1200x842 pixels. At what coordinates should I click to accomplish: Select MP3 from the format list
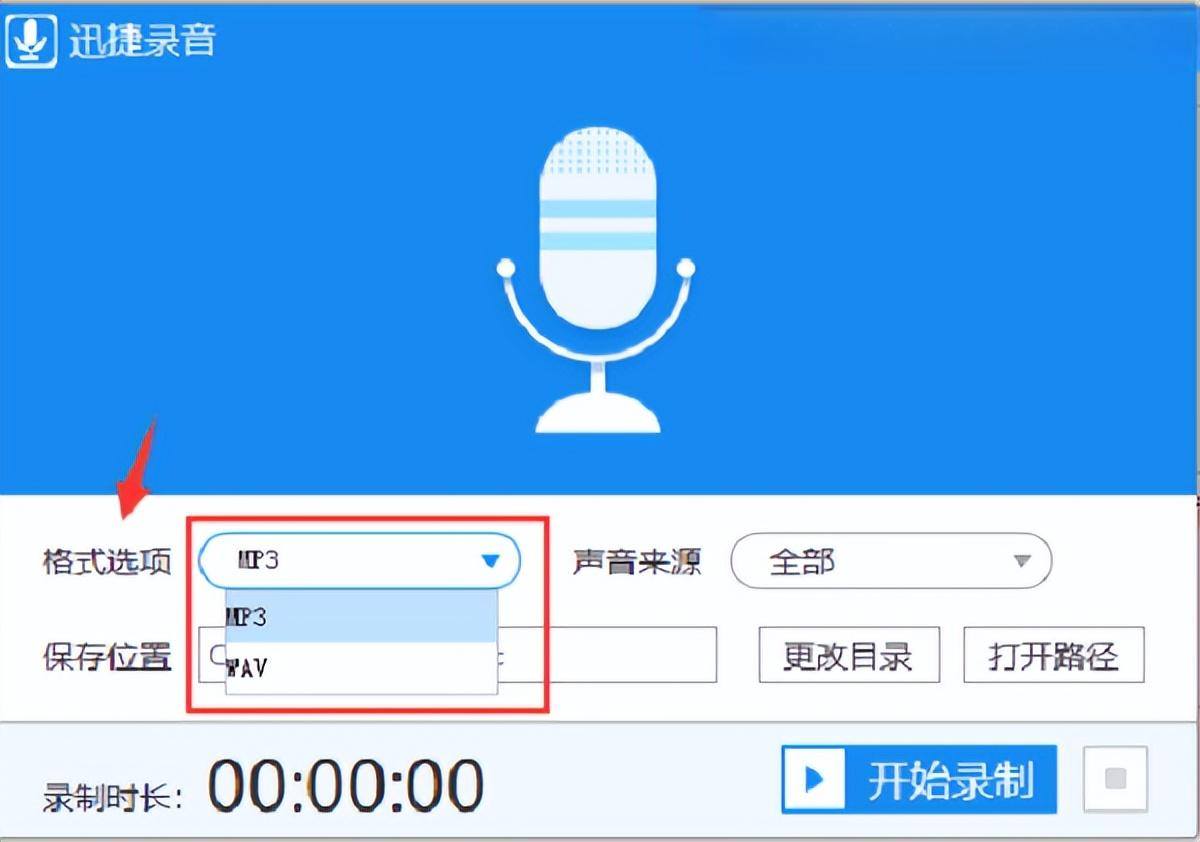pos(360,617)
